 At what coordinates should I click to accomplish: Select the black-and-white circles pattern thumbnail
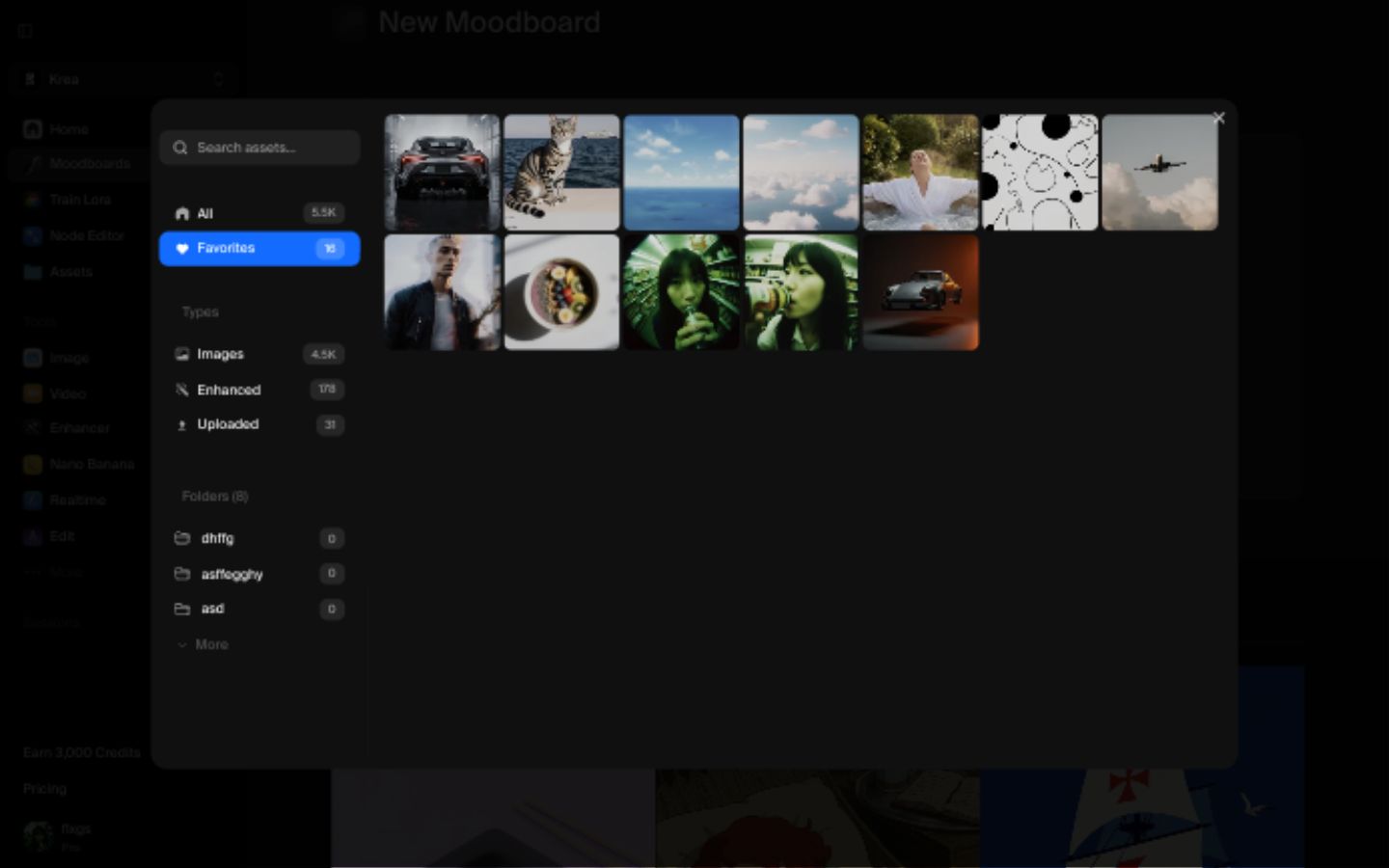[1041, 173]
